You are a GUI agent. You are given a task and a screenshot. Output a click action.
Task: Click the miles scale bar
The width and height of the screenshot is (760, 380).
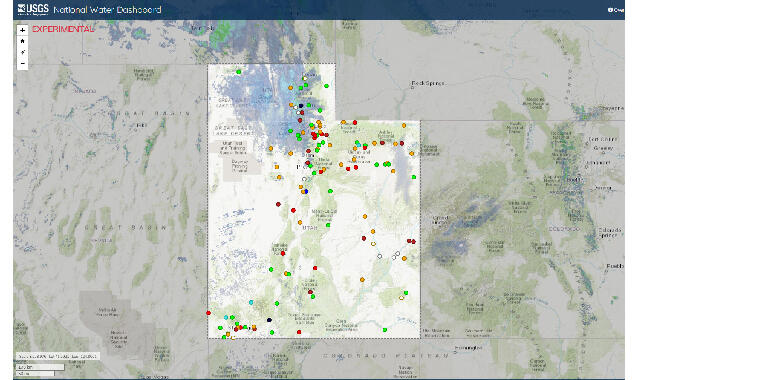coord(35,373)
